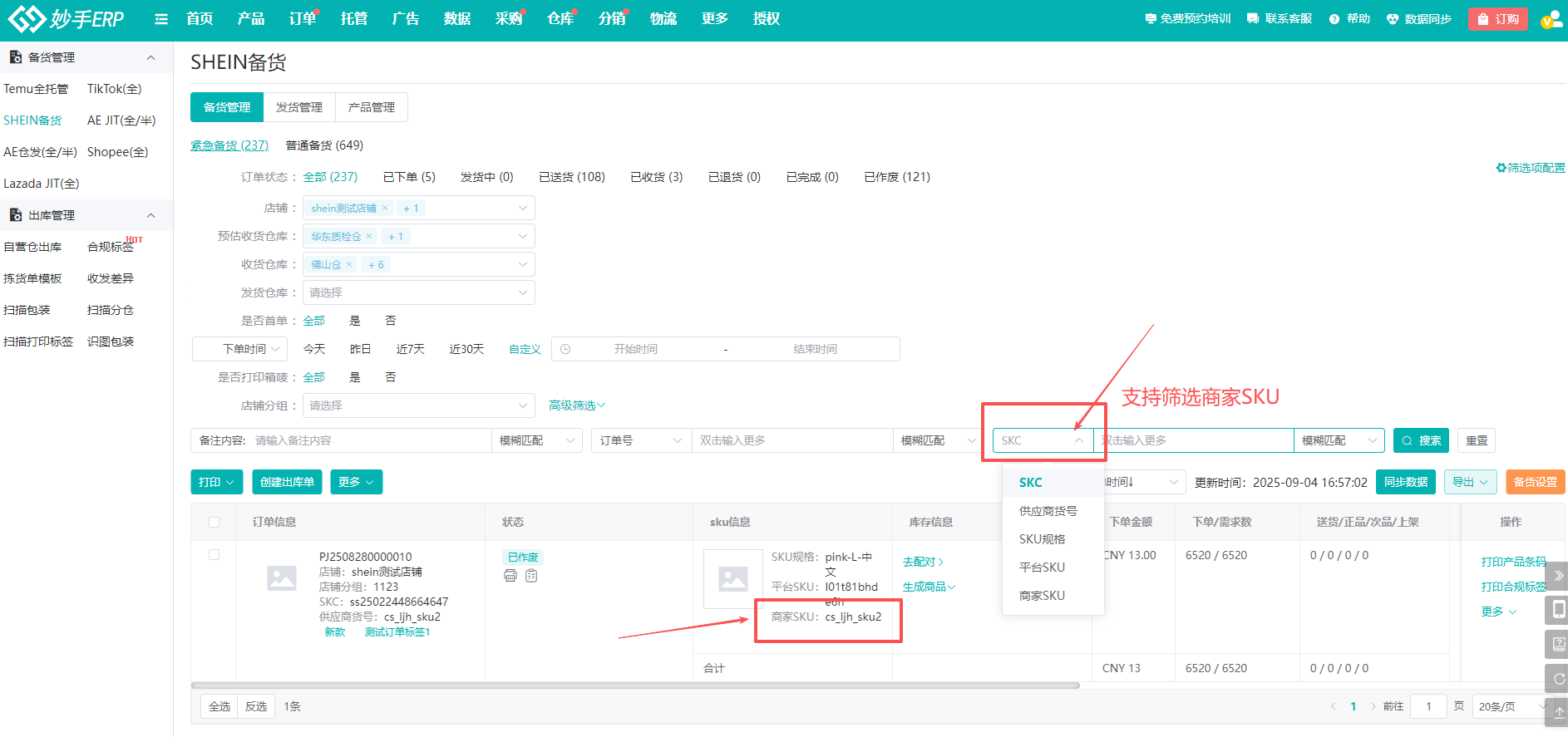The image size is (1568, 737).
Task: Click the SKU product image placeholder
Action: [732, 579]
